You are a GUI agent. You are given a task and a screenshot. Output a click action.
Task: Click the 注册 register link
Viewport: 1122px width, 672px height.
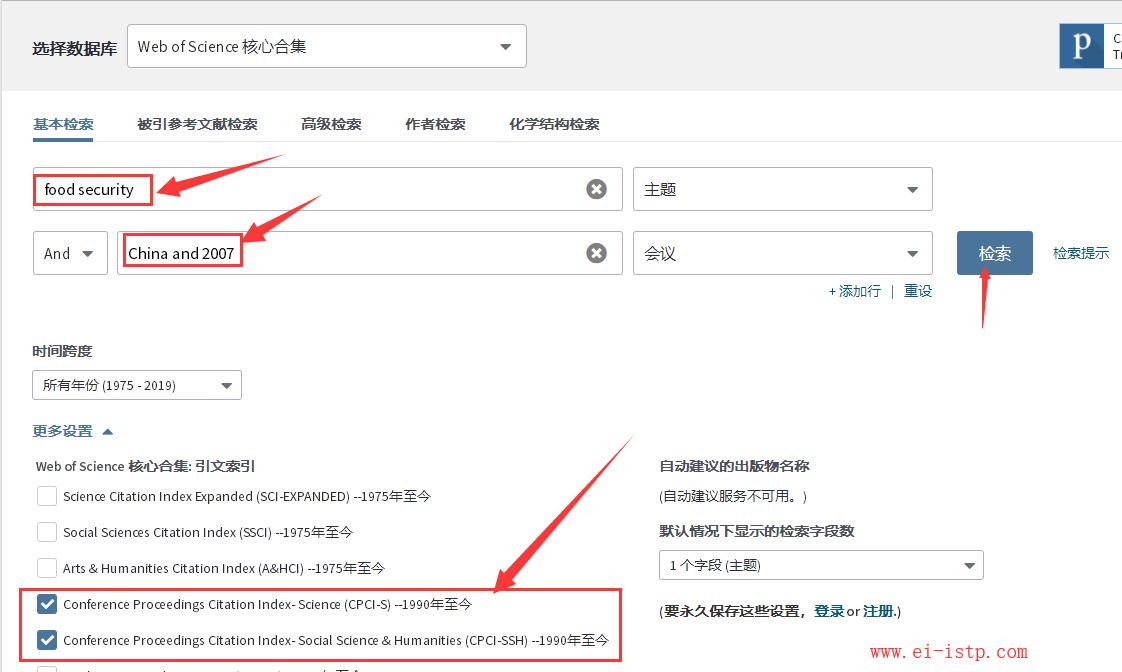click(x=878, y=611)
